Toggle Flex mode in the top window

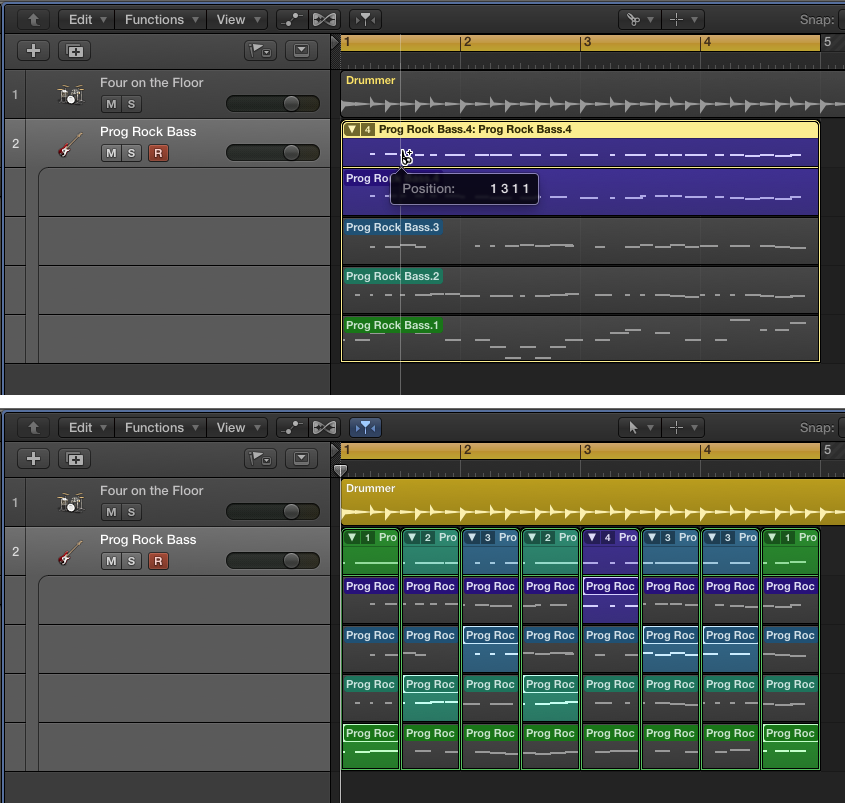[x=324, y=20]
